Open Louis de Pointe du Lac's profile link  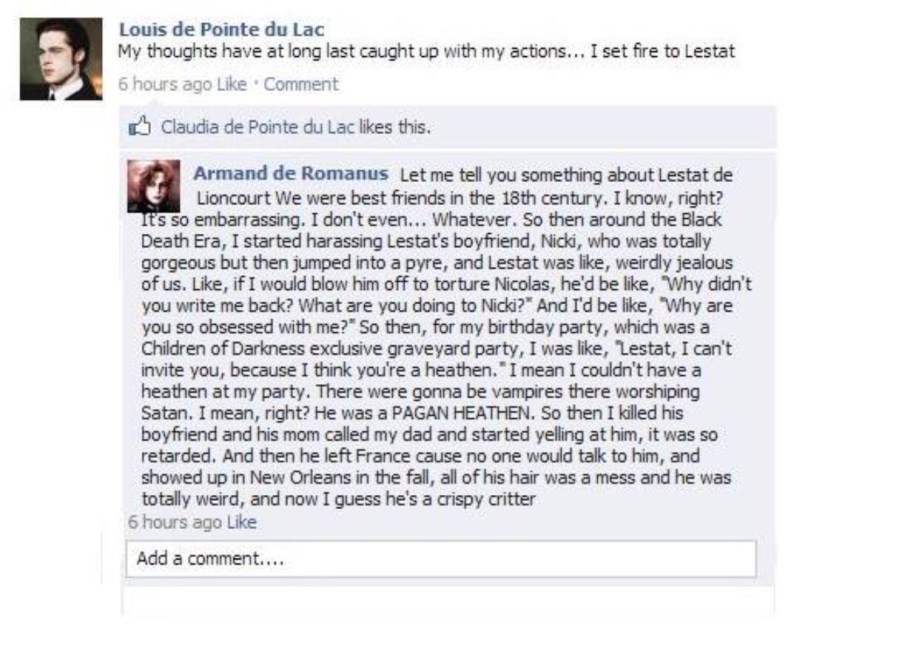pyautogui.click(x=221, y=30)
